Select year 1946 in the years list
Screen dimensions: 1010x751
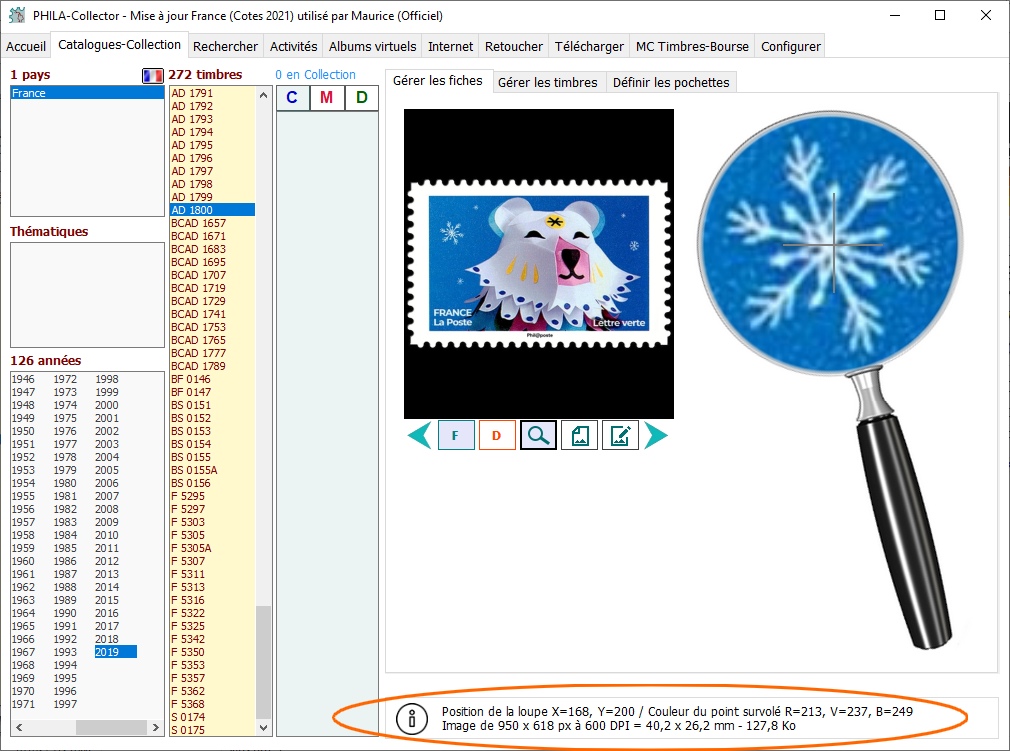(23, 379)
